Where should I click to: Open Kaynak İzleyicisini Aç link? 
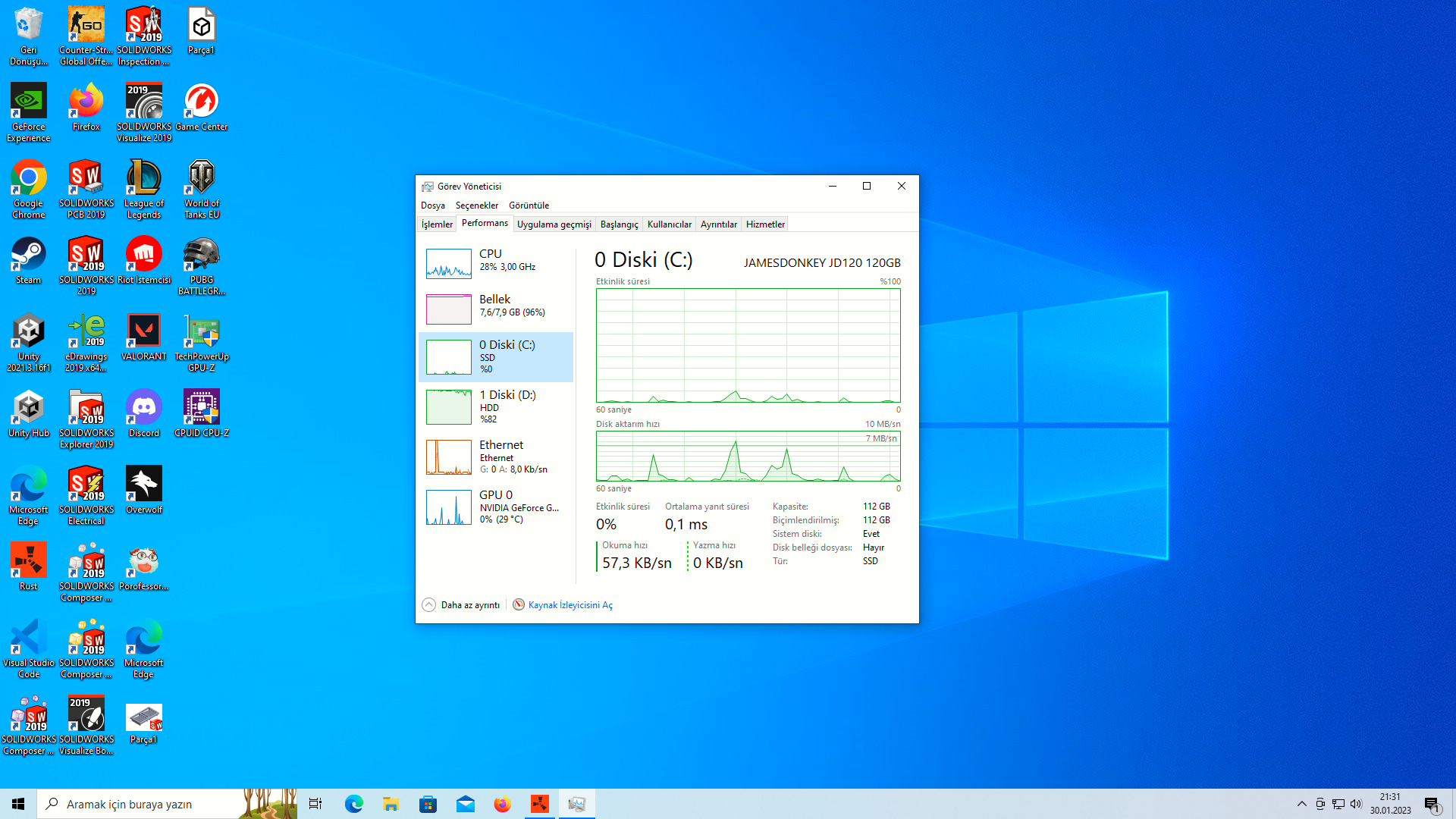click(x=570, y=605)
